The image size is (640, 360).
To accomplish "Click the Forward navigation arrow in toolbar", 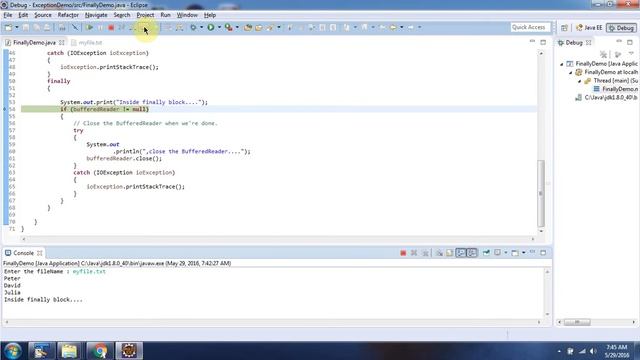I will [411, 27].
